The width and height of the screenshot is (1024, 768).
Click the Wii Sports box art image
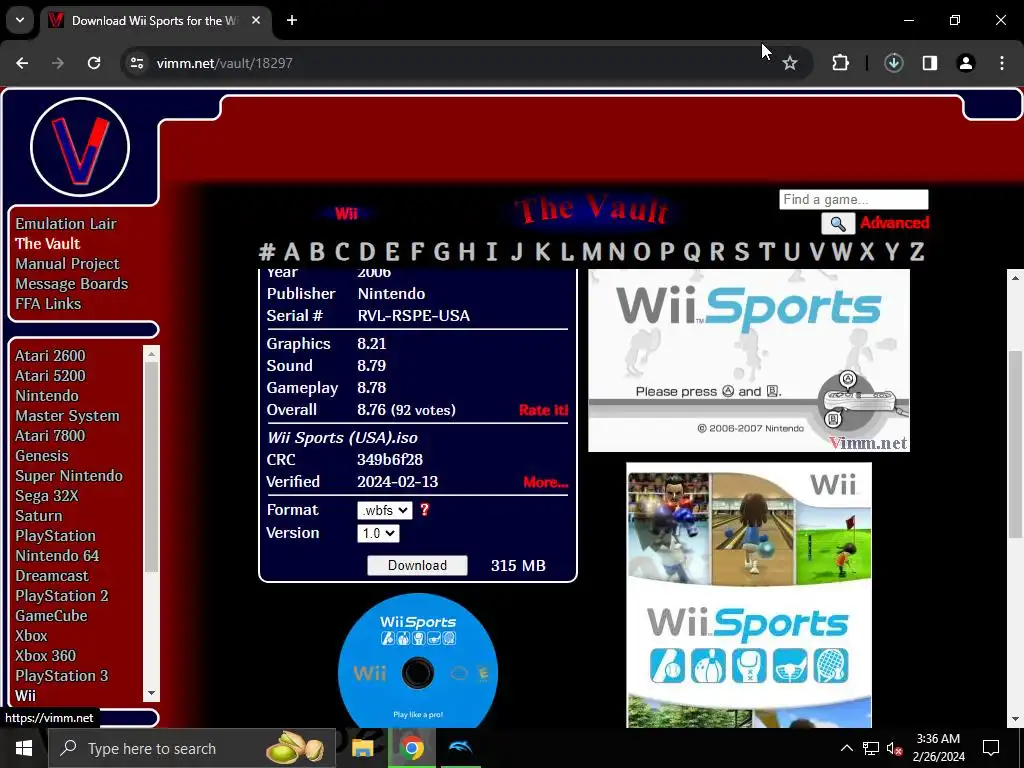[x=749, y=595]
